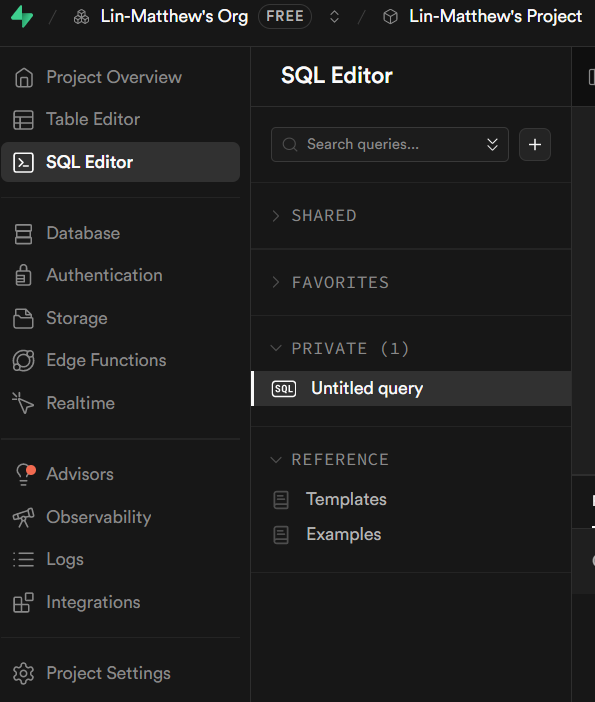
Task: Click the SHARED section label
Action: coord(324,216)
